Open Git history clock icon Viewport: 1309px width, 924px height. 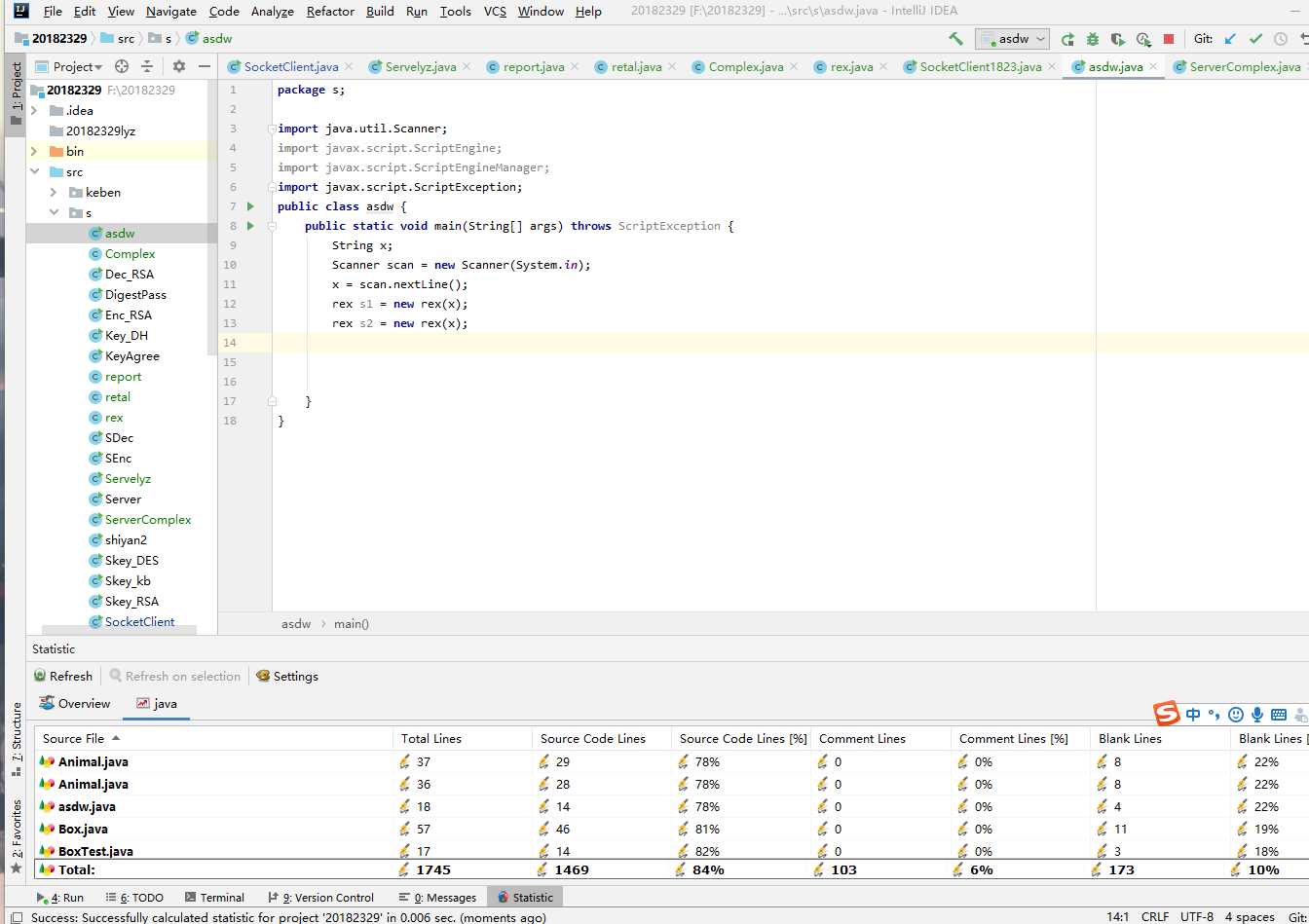click(1281, 39)
